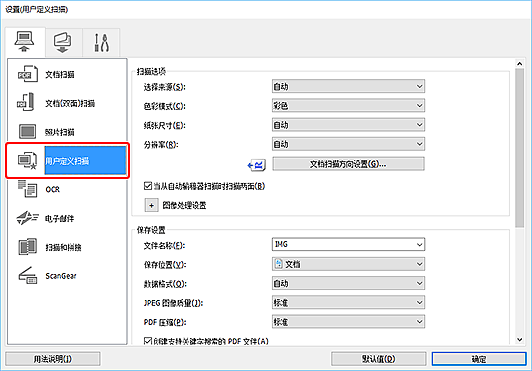Choose the 文档(双面)扫描 icon
This screenshot has width=532, height=371.
(x=26, y=103)
